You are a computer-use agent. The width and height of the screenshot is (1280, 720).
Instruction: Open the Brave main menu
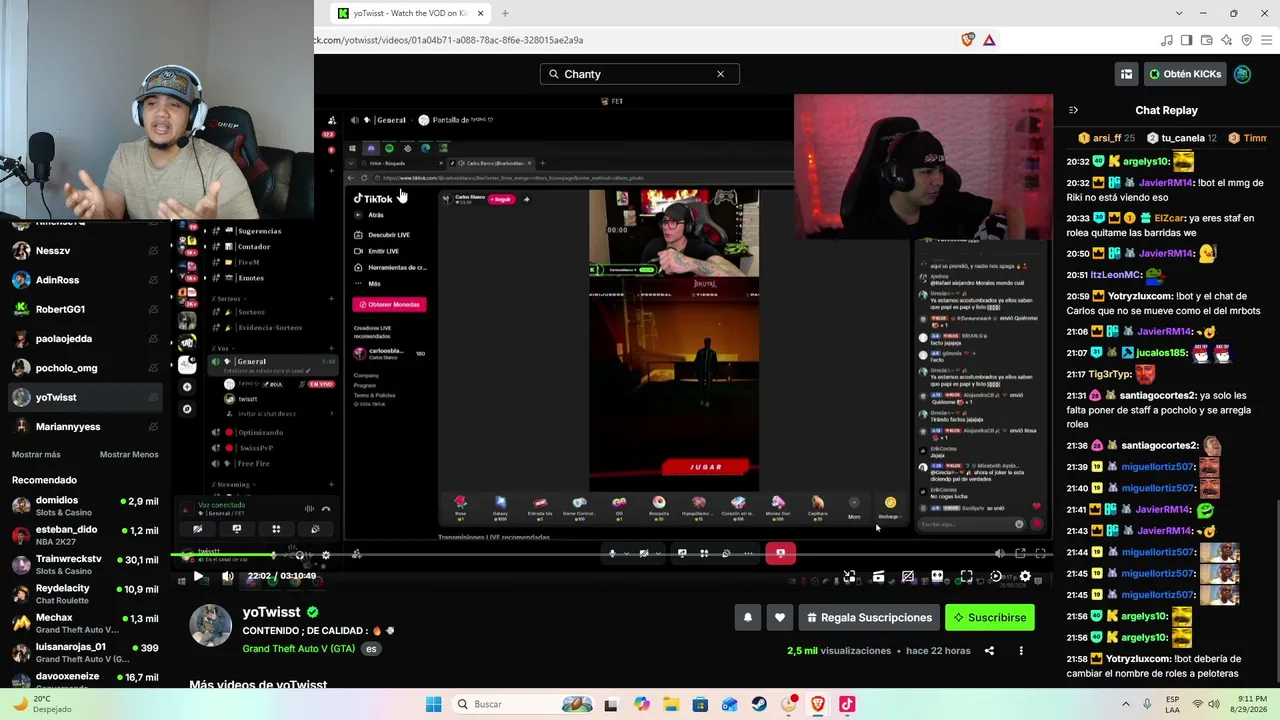tap(1267, 40)
